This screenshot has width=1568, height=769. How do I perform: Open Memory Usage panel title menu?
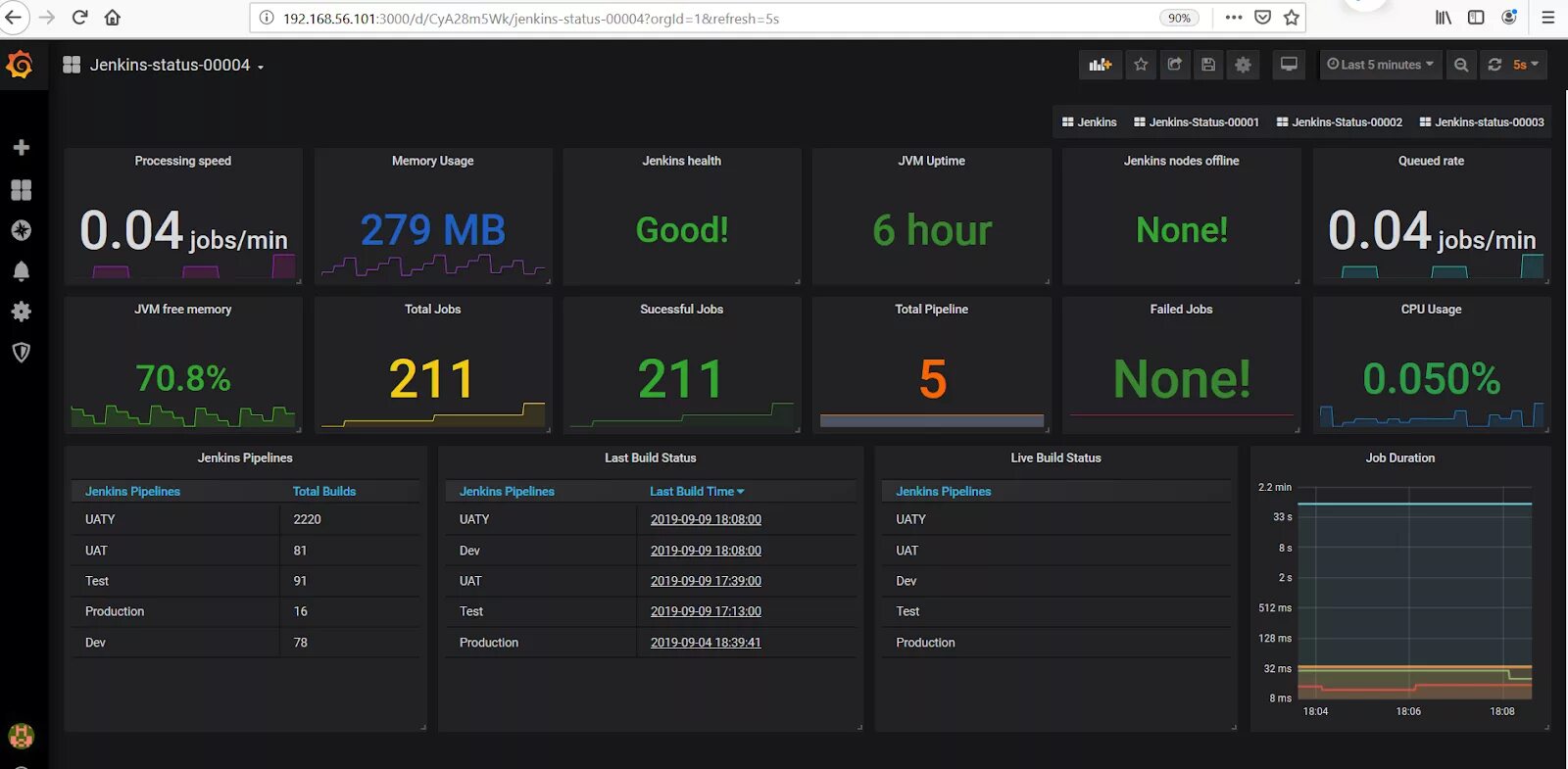432,161
